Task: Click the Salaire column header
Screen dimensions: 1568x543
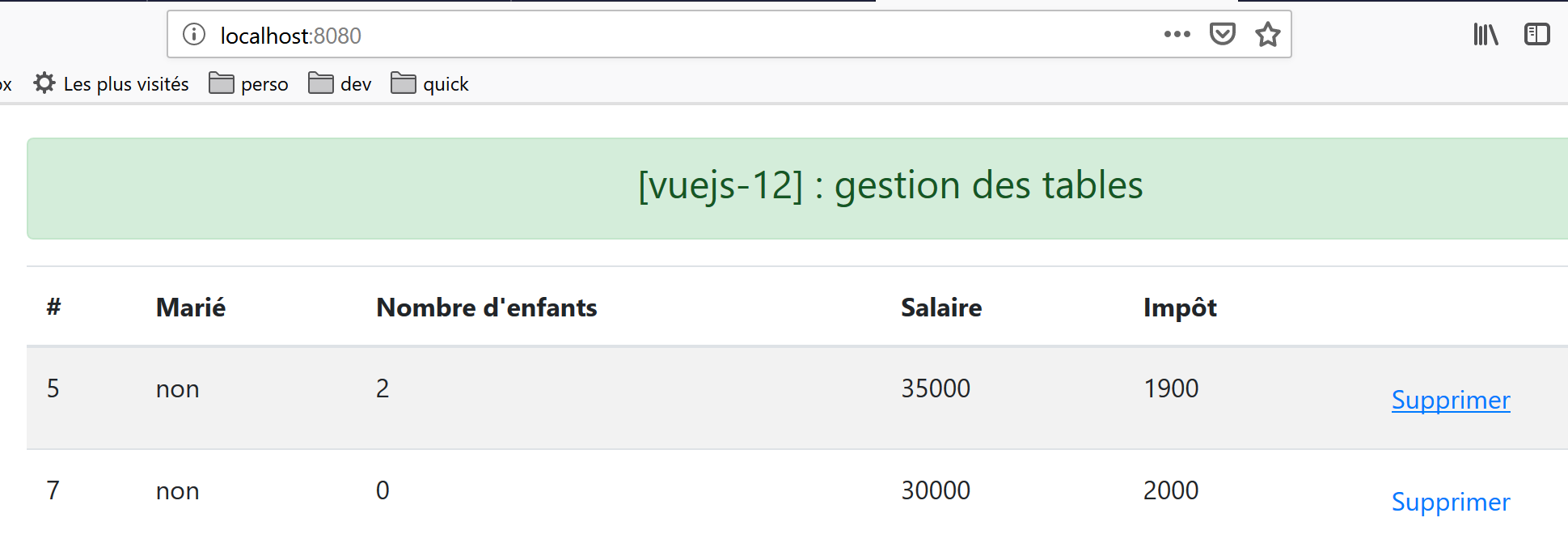Action: [x=941, y=308]
